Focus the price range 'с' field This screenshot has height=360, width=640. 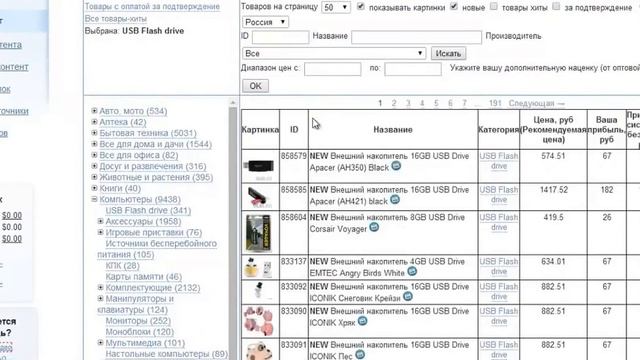[333, 69]
